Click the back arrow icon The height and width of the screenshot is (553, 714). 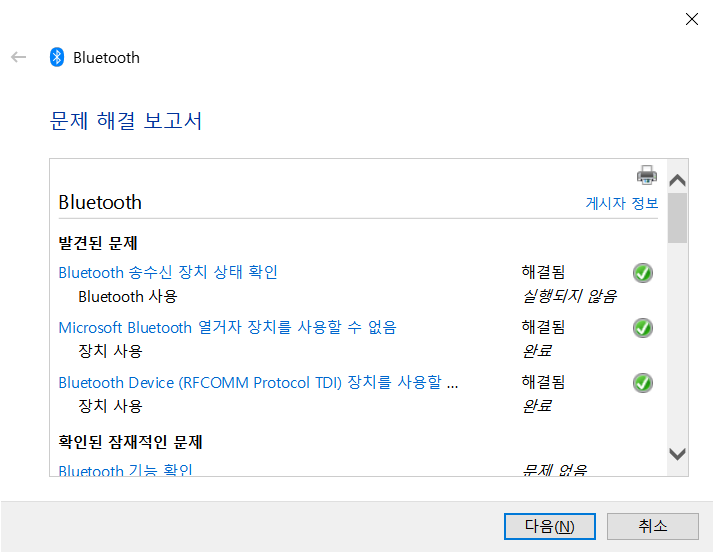(19, 57)
